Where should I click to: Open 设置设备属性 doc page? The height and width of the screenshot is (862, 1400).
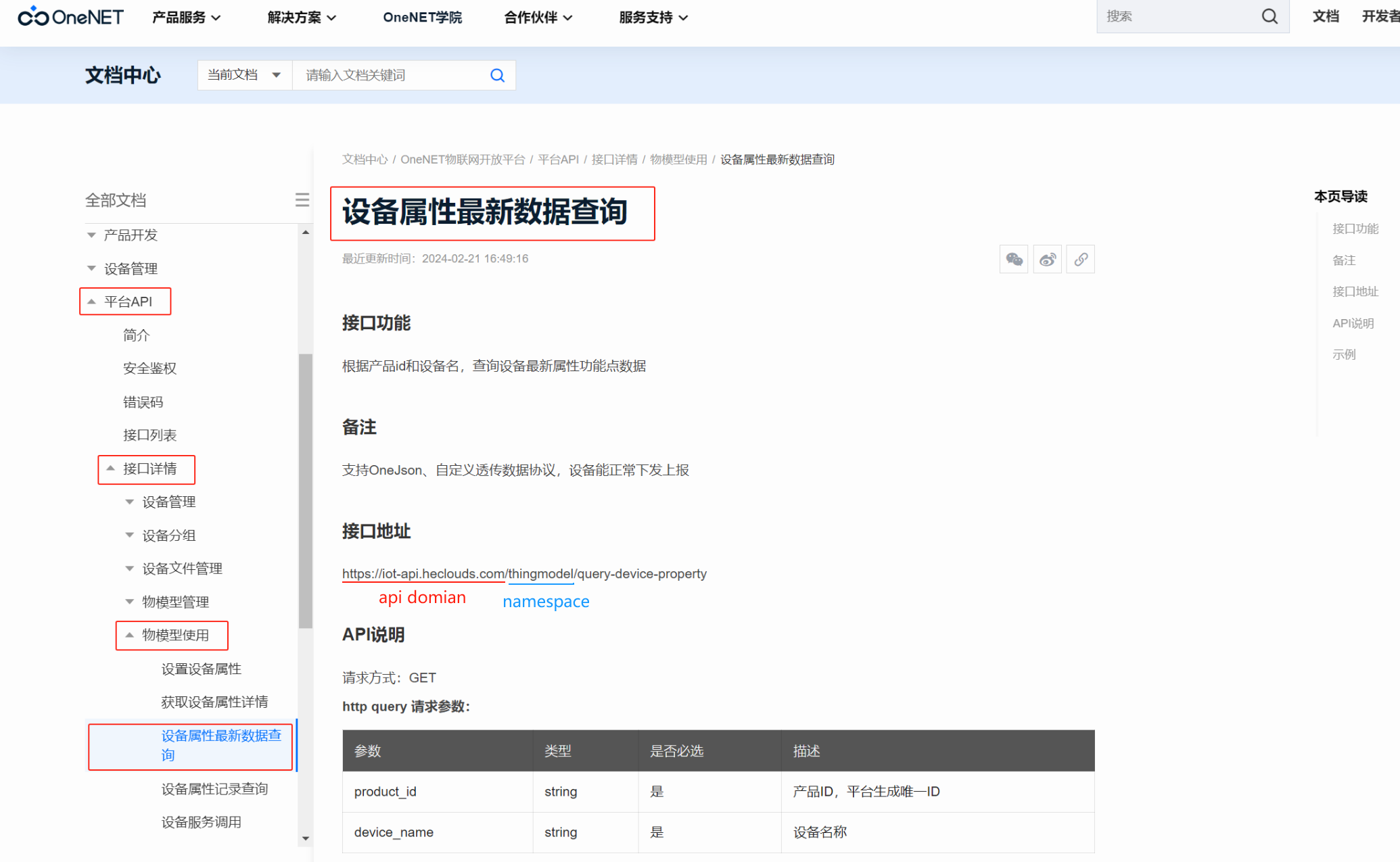tap(201, 669)
